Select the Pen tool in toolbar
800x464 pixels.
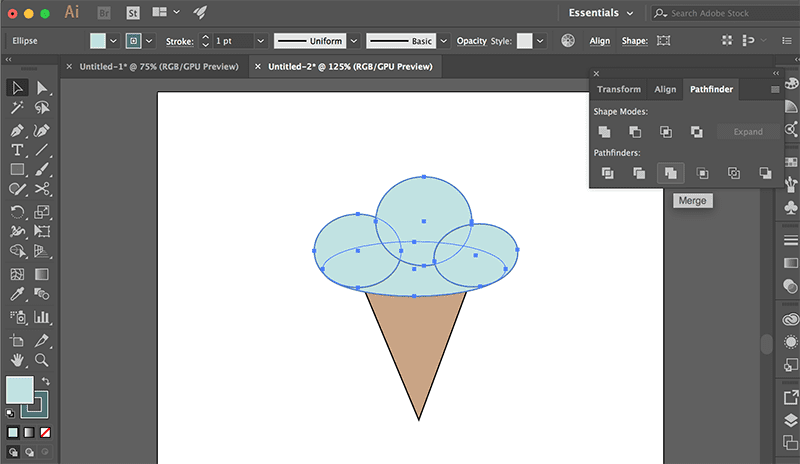coord(17,131)
